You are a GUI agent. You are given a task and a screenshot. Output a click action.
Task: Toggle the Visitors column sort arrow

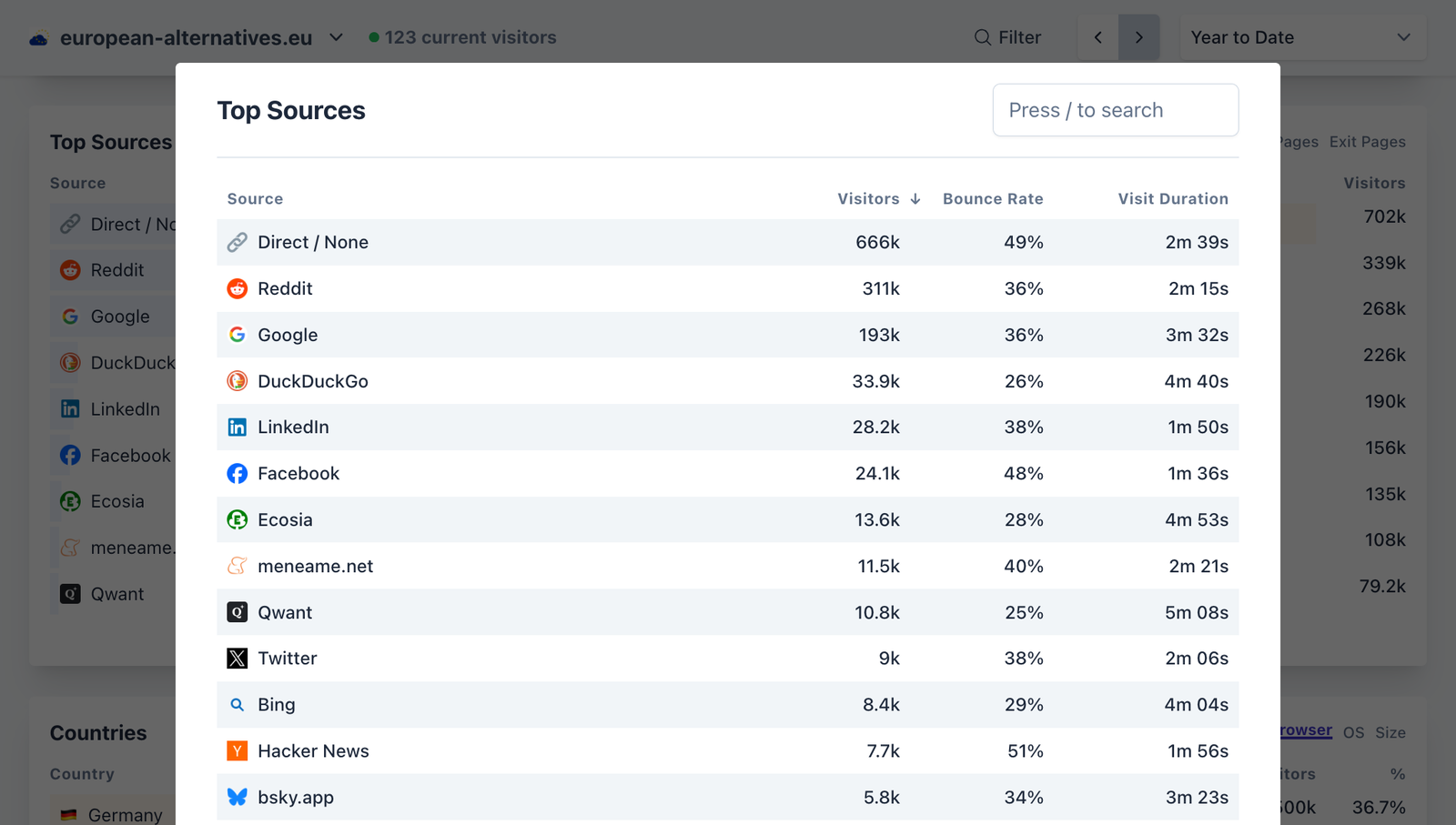point(915,198)
